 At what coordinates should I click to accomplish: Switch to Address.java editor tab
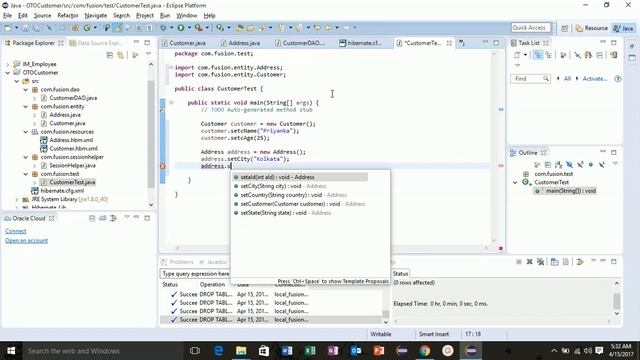pos(240,43)
